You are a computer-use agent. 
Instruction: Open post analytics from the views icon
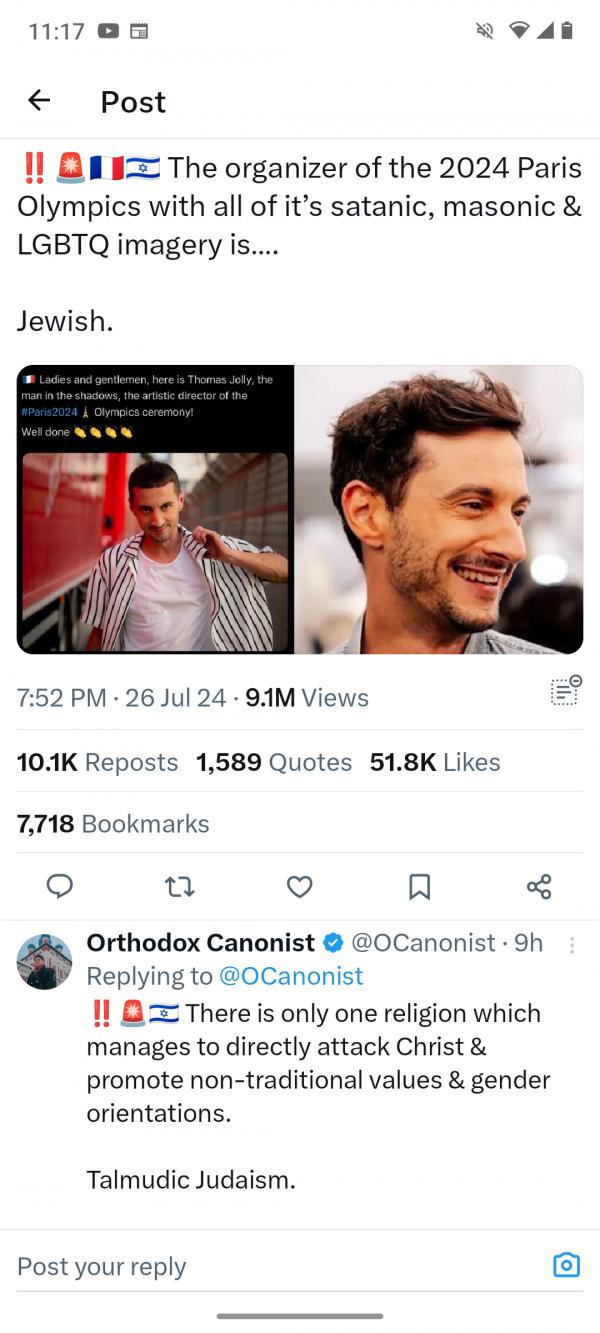point(564,690)
